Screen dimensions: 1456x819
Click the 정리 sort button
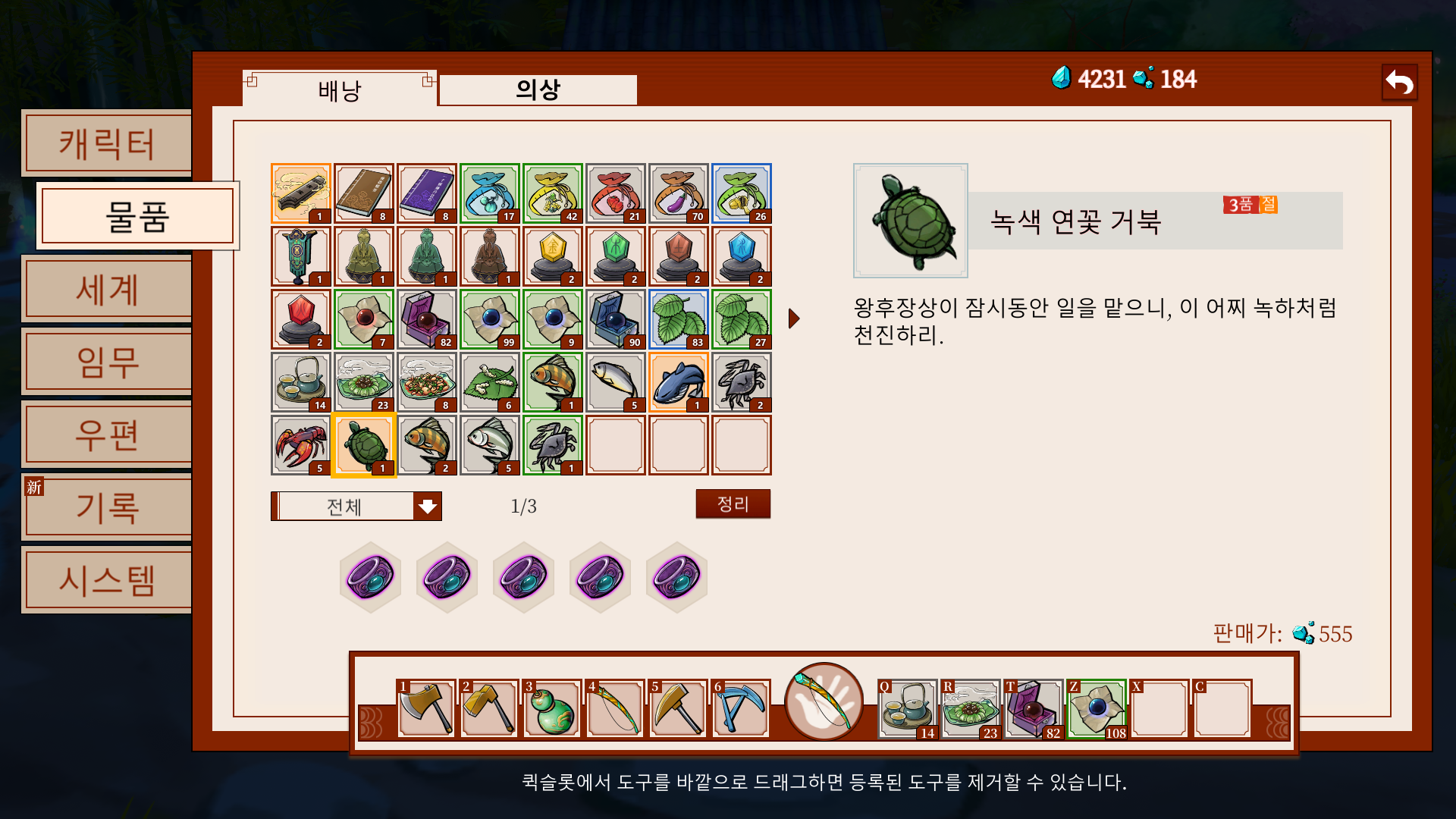pyautogui.click(x=733, y=504)
